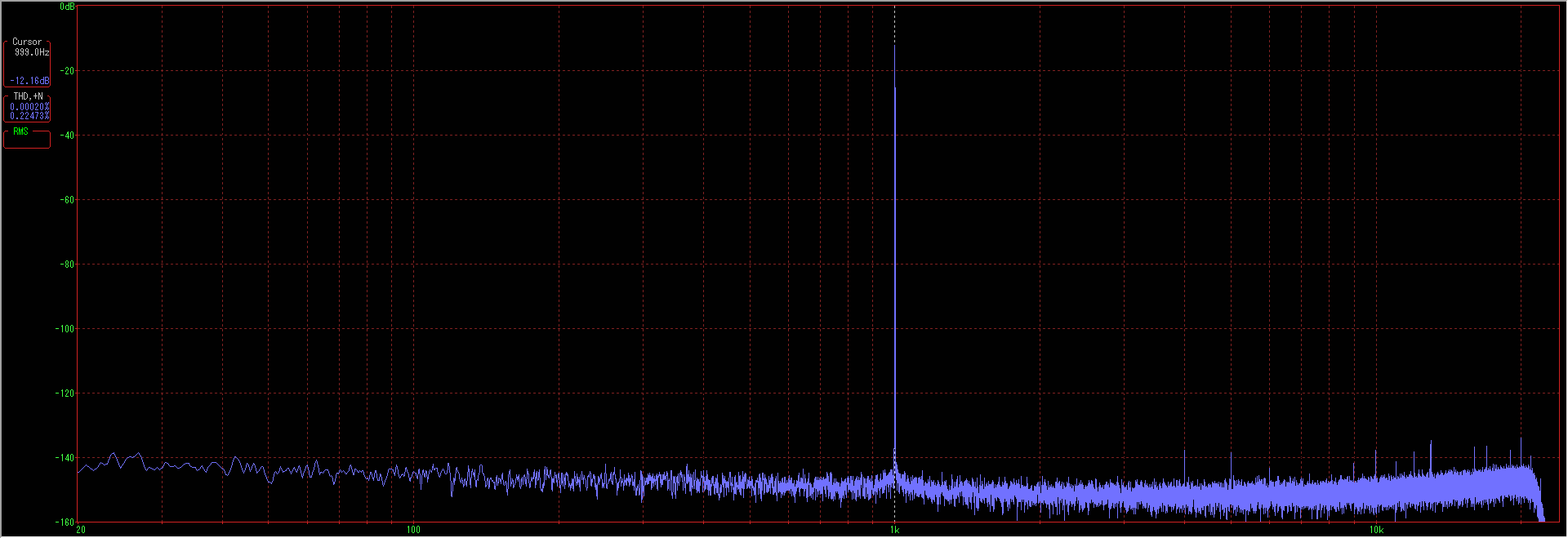Click the cursor level value -12.16dB
Image resolution: width=1568 pixels, height=538 pixels.
(x=29, y=81)
